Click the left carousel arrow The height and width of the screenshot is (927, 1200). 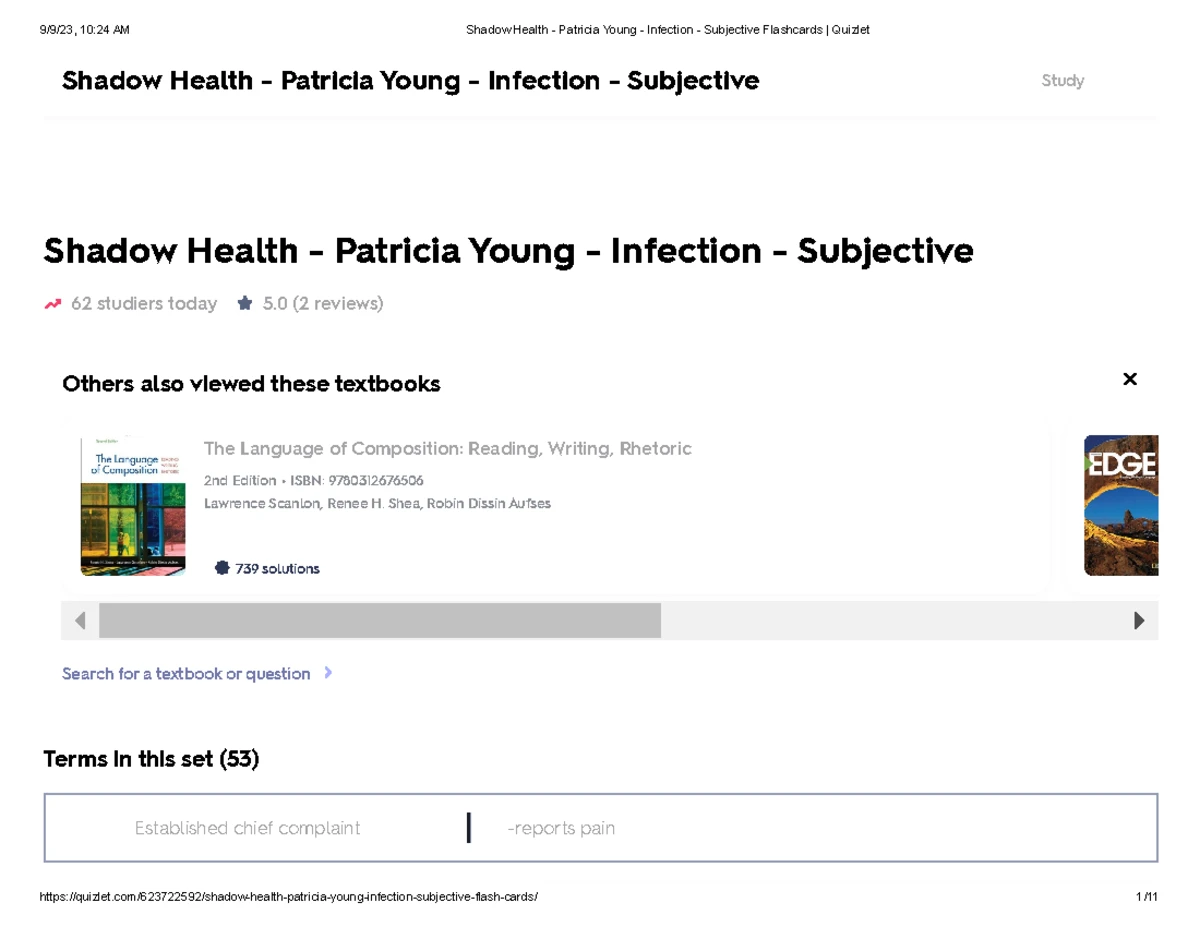click(x=79, y=620)
